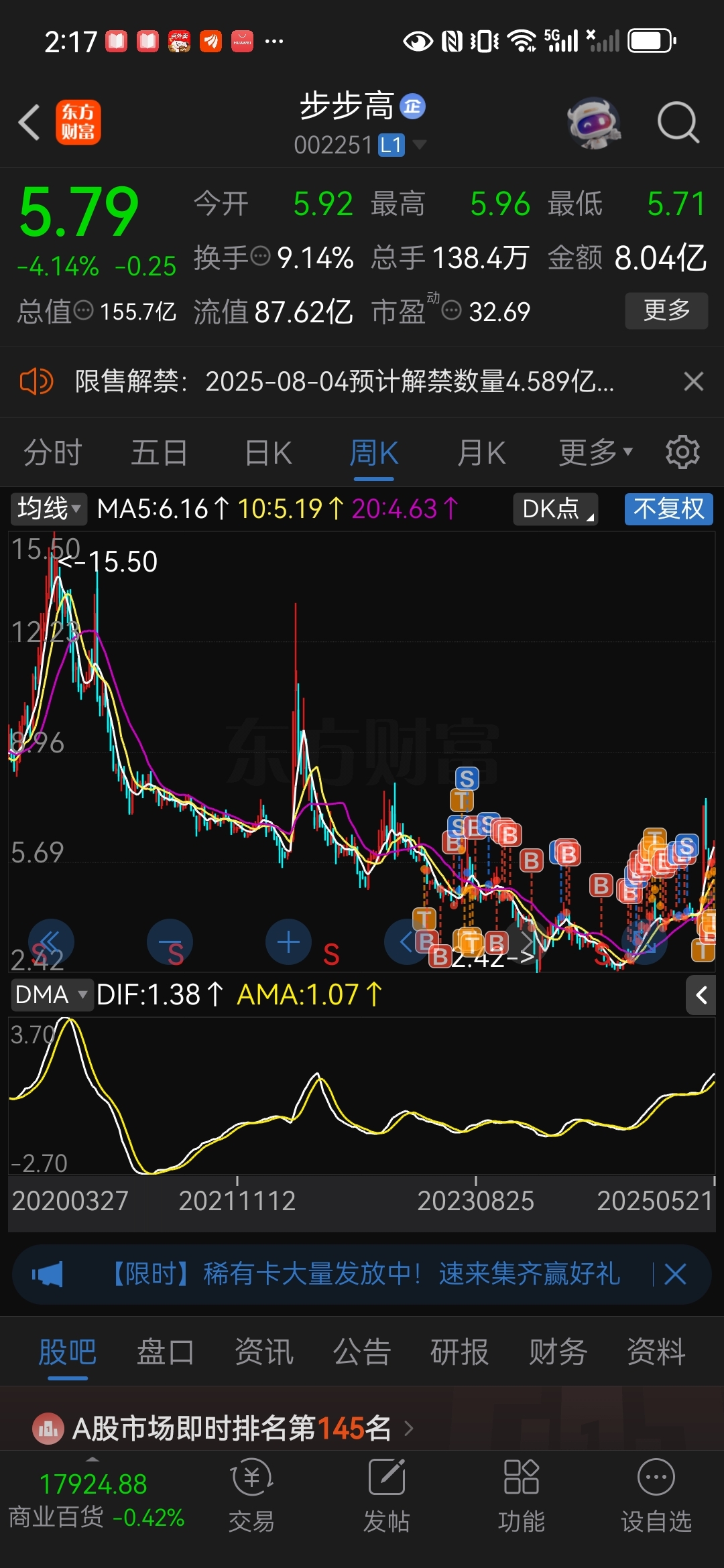Switch to 分时 chart tab
The image size is (724, 1568).
(x=53, y=453)
